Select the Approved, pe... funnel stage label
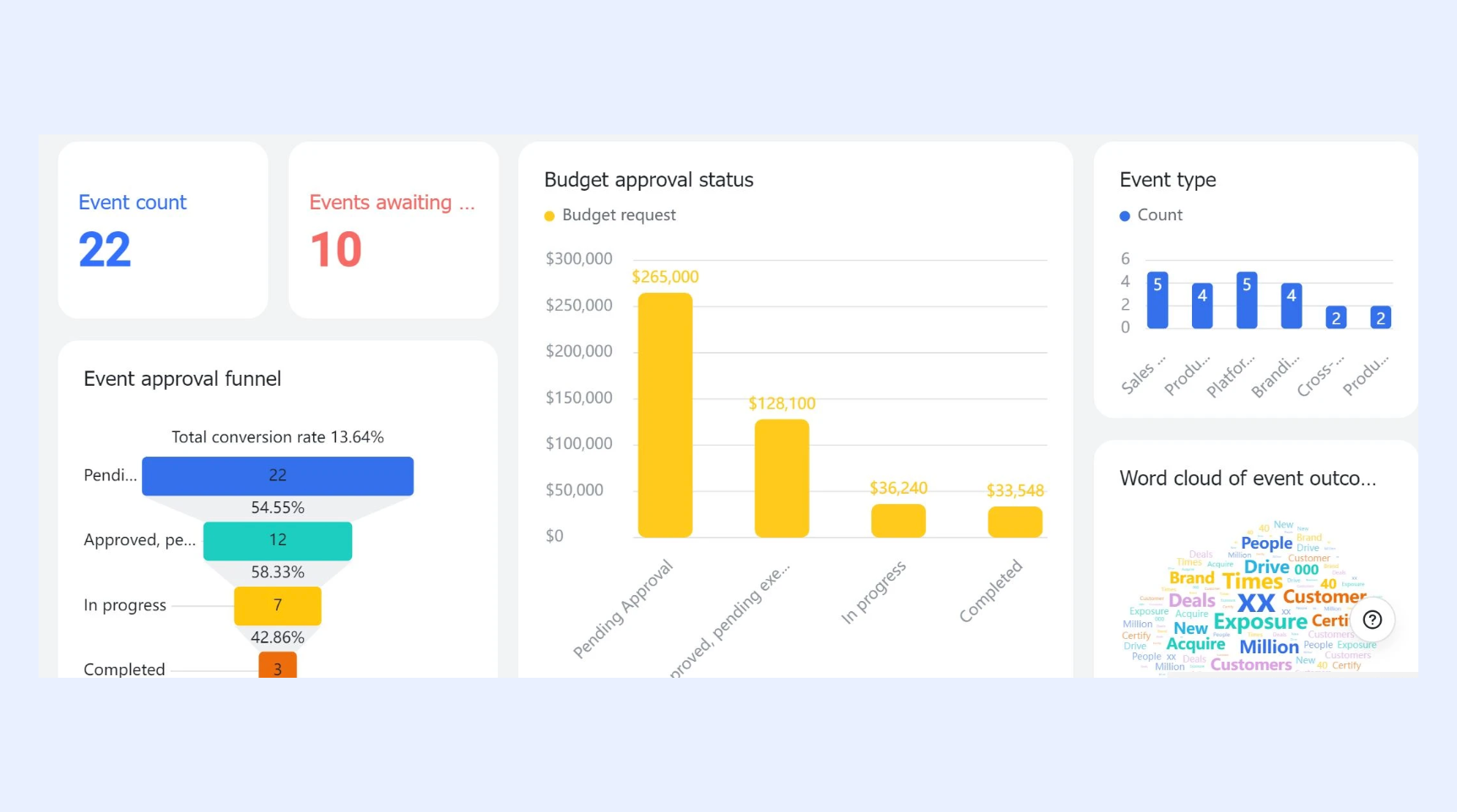Image resolution: width=1457 pixels, height=812 pixels. point(139,540)
